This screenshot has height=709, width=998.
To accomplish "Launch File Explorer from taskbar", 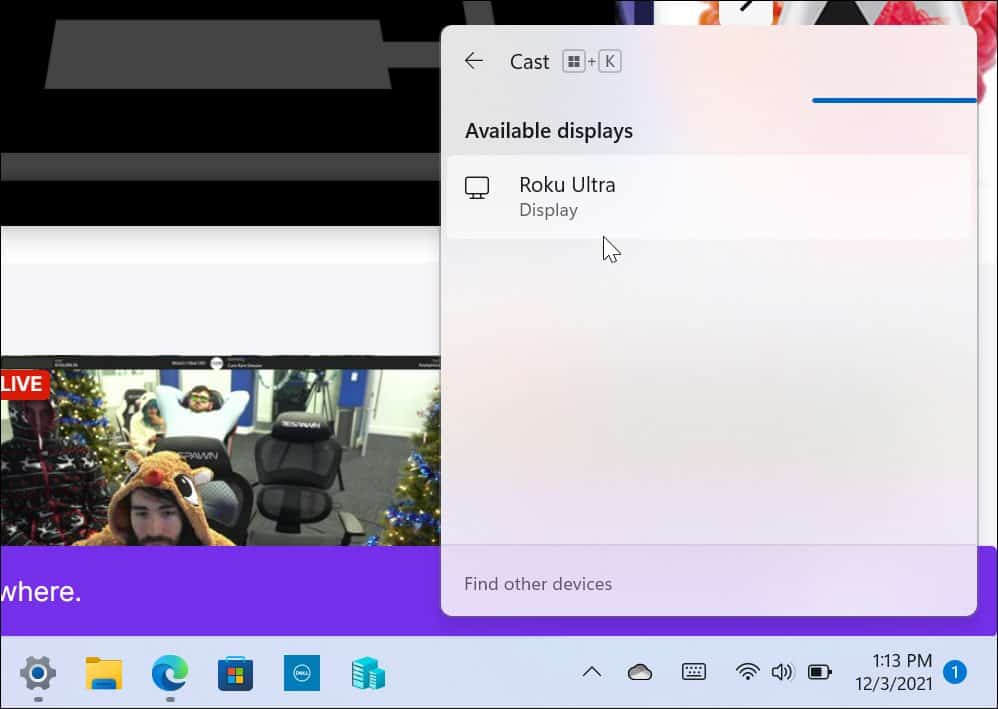I will coord(104,673).
